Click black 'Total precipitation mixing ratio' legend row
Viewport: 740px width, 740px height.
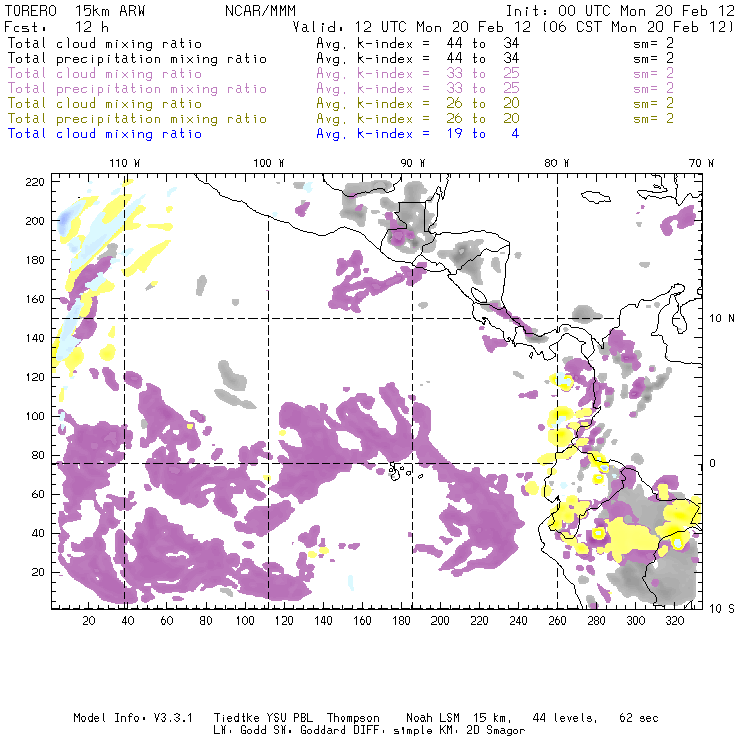(x=137, y=59)
